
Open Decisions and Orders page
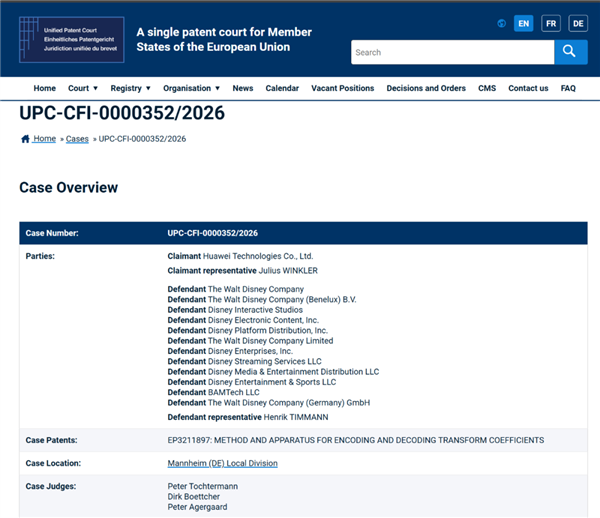(426, 88)
